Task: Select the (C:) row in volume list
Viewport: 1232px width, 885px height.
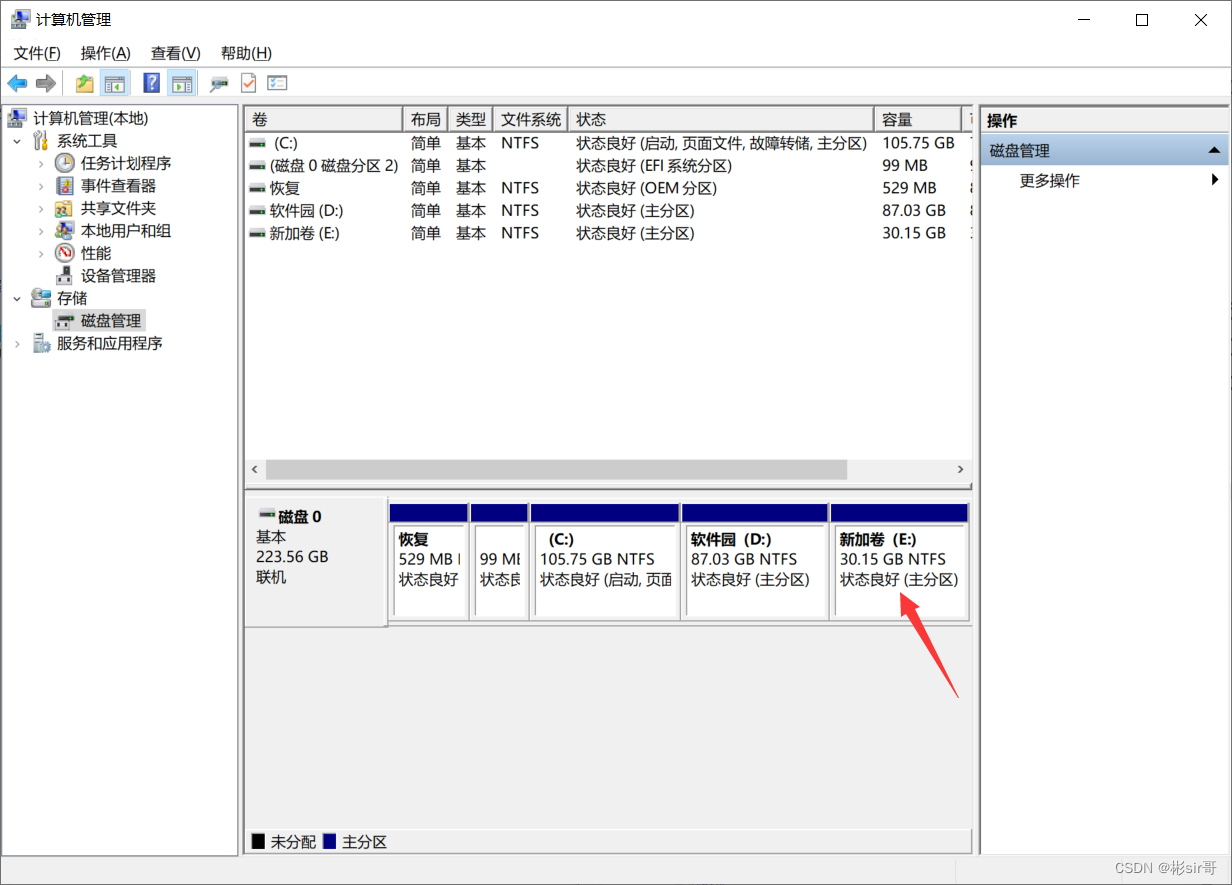Action: [x=286, y=143]
